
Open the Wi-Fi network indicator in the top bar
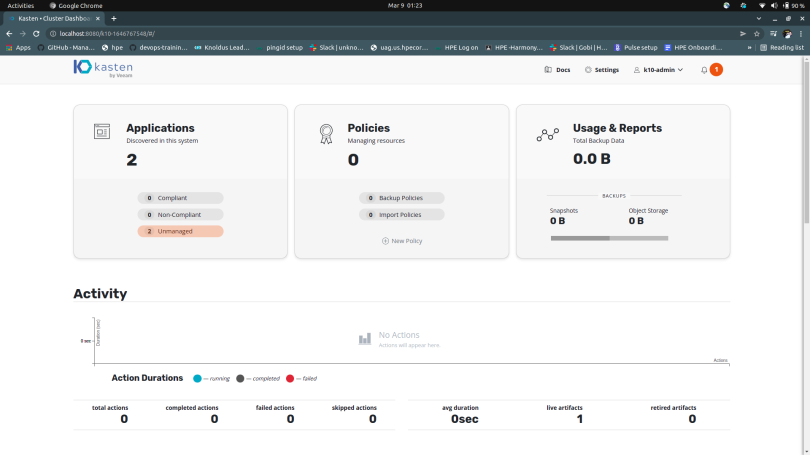[x=761, y=6]
